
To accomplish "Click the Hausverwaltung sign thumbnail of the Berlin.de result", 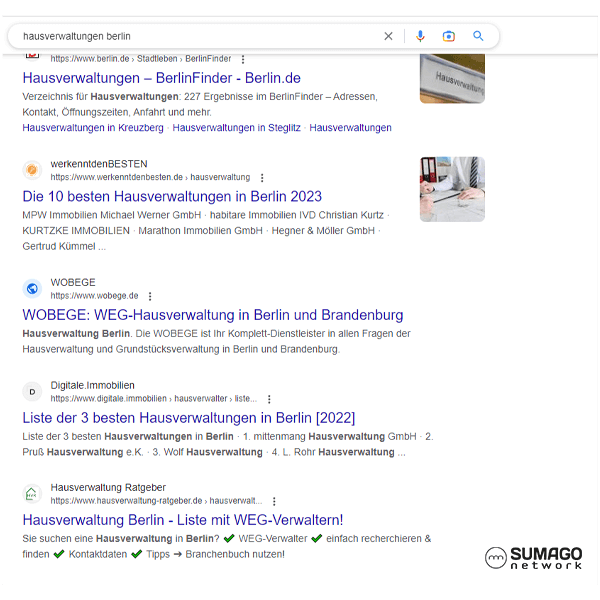I will tap(452, 78).
